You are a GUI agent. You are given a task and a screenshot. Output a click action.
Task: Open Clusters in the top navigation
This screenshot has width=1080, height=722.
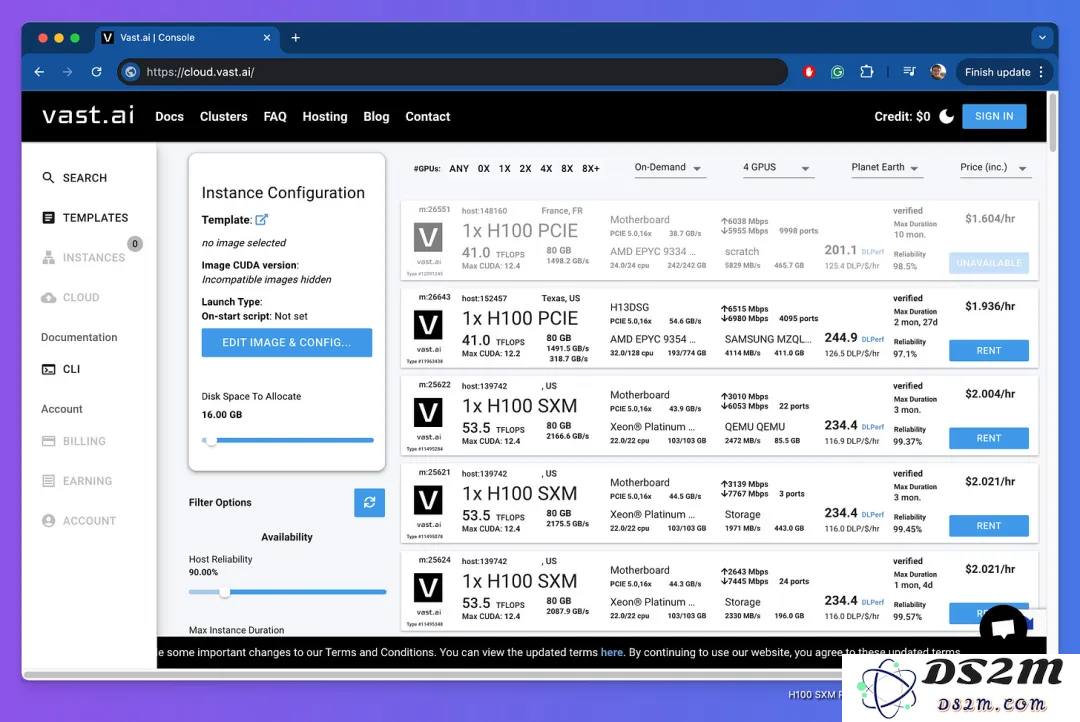point(223,116)
